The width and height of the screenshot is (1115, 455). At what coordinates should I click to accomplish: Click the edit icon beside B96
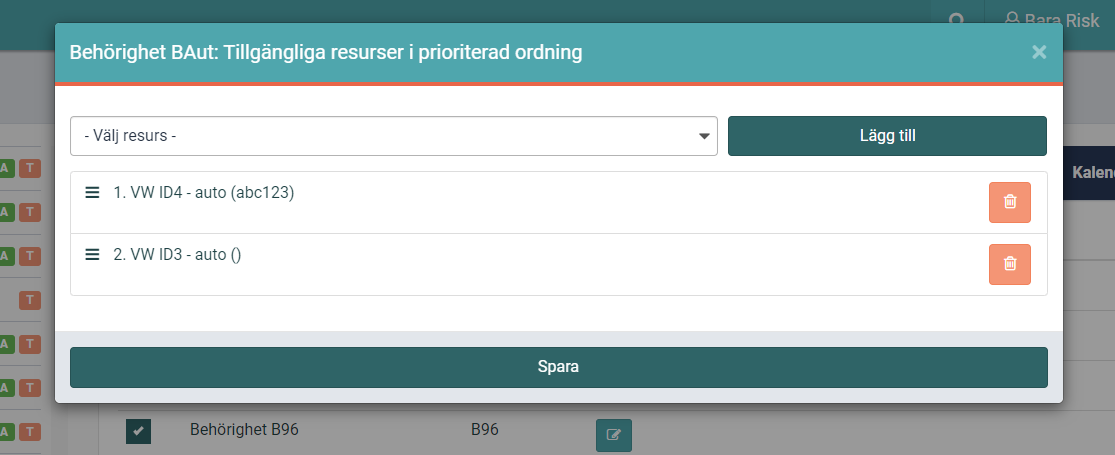(613, 434)
